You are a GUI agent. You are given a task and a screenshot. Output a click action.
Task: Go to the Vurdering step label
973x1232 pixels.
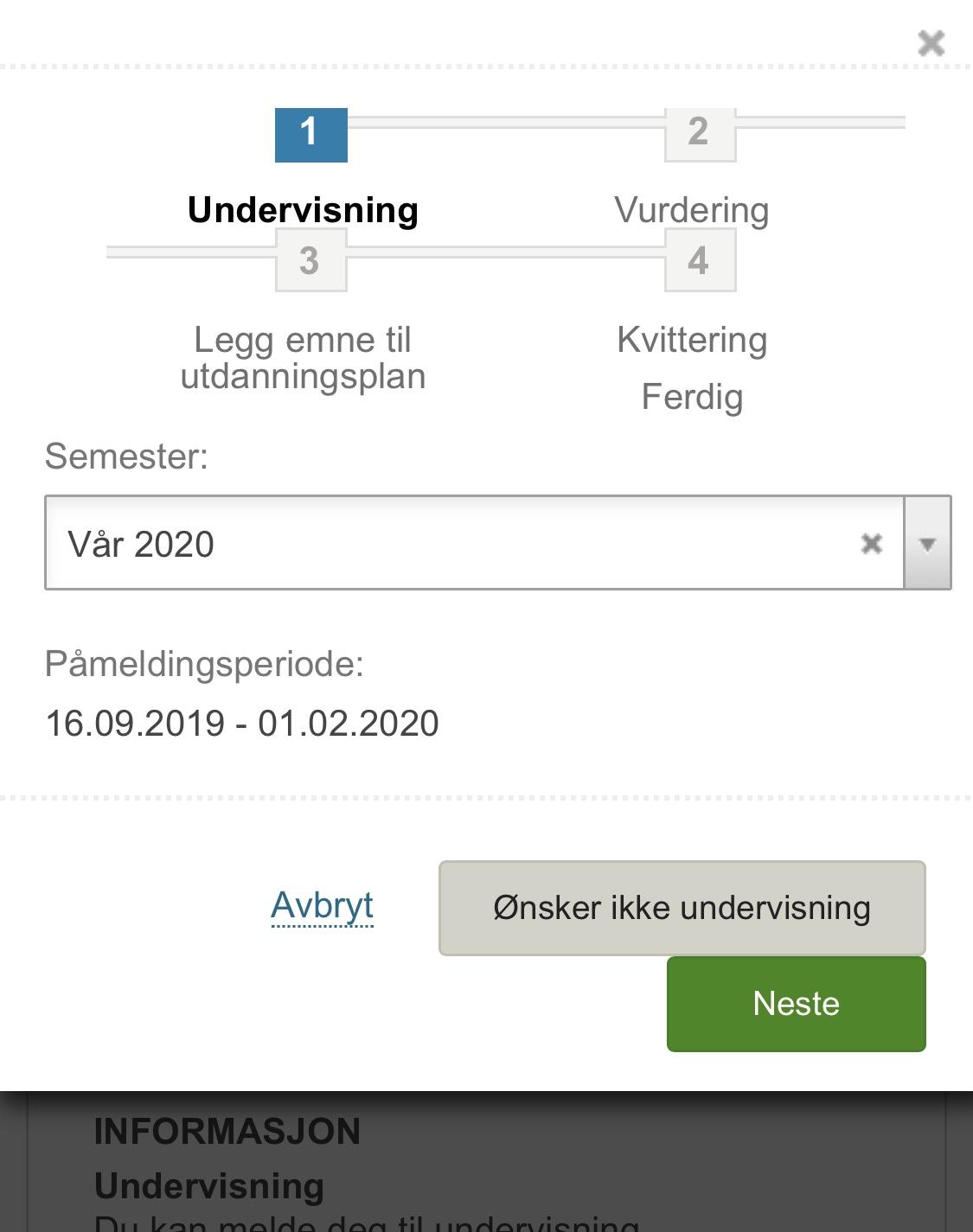pyautogui.click(x=692, y=210)
